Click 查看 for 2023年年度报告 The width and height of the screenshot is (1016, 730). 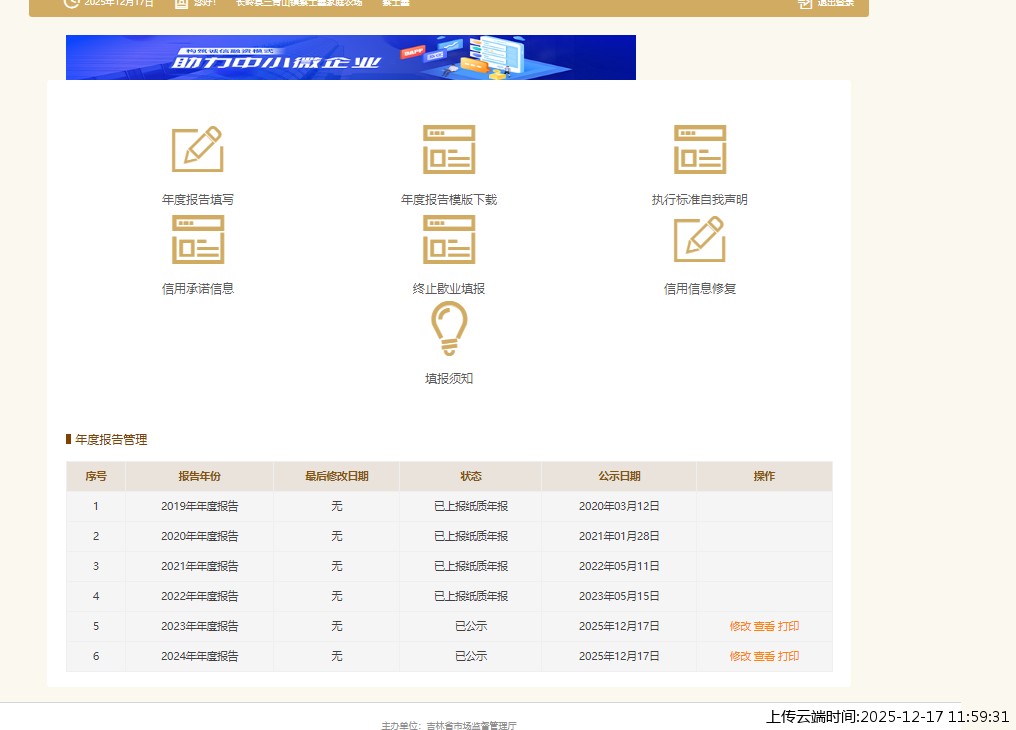pos(764,627)
